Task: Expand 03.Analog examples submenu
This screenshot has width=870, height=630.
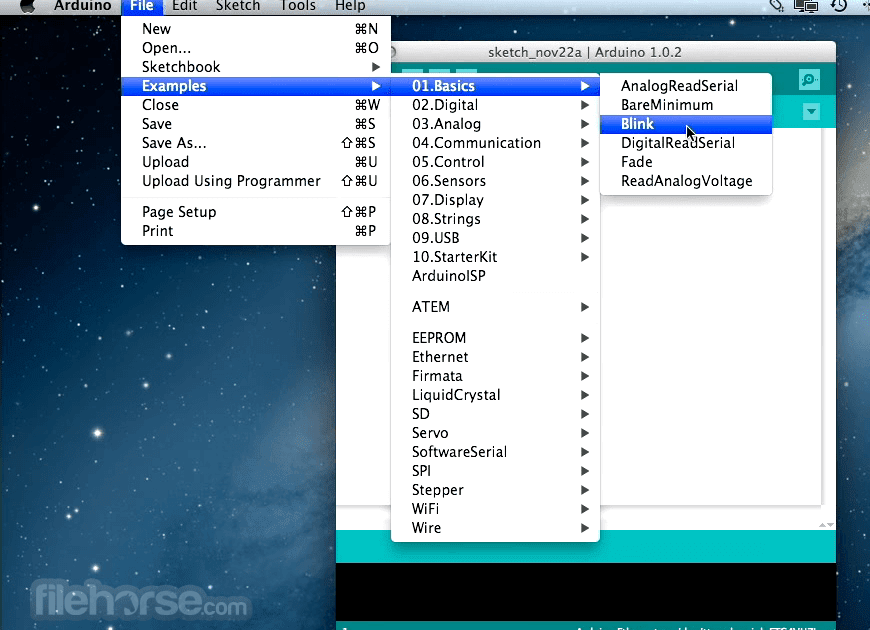Action: [495, 124]
